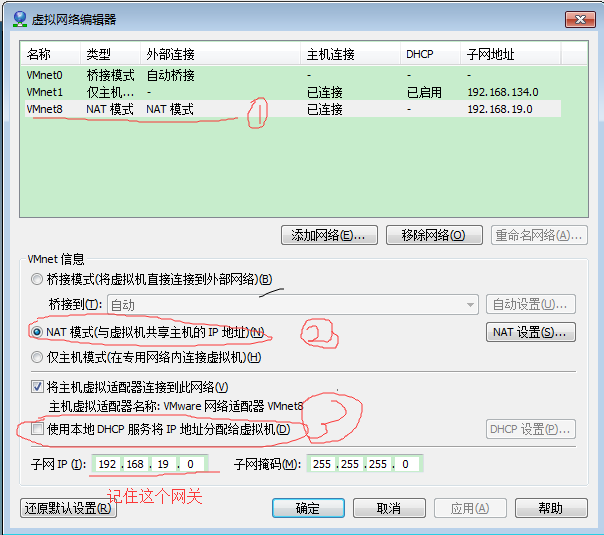Choose the NAT 模式 radio option
604x535 pixels.
tap(38, 331)
